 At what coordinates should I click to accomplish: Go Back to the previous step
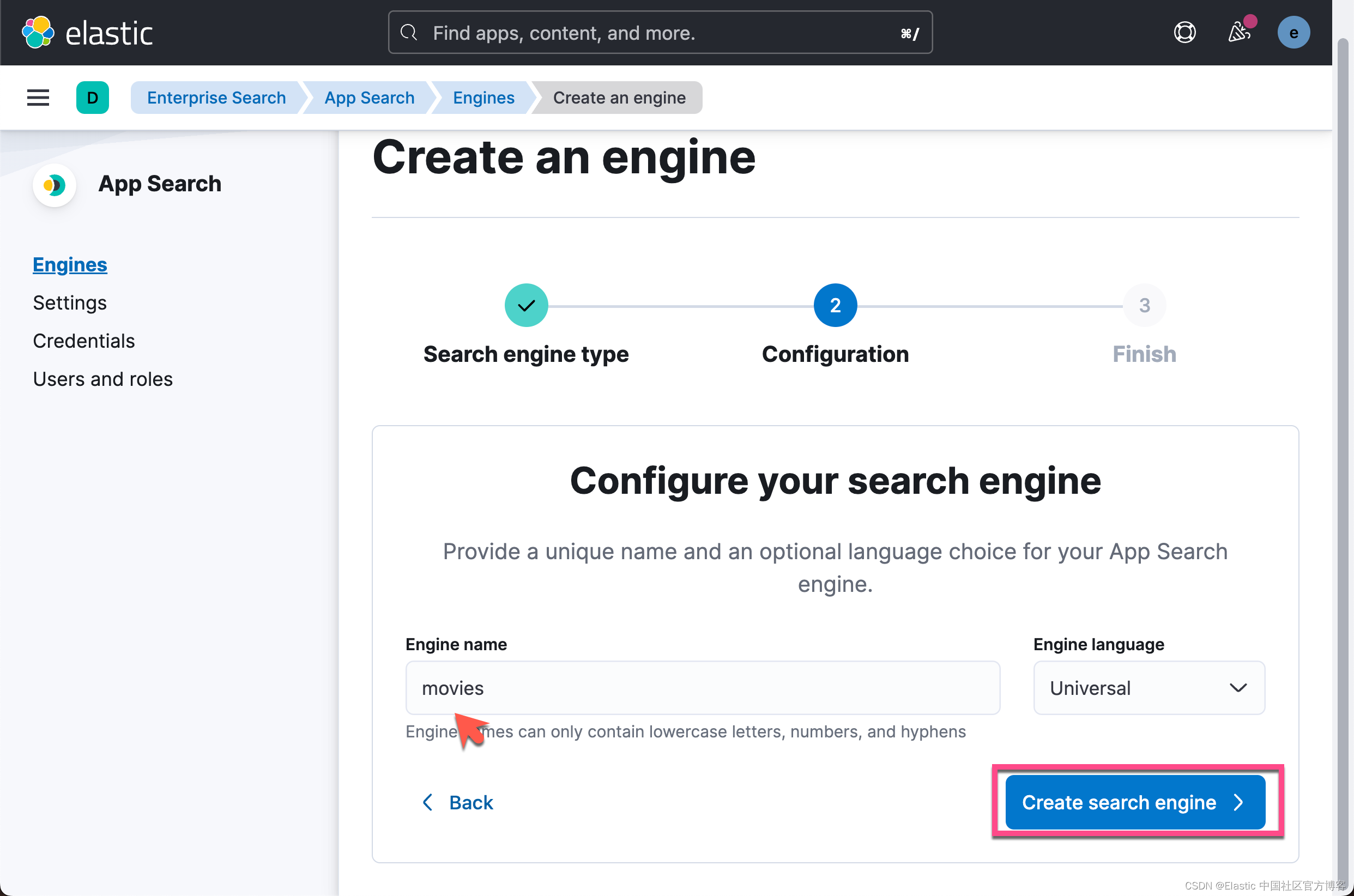coord(458,803)
